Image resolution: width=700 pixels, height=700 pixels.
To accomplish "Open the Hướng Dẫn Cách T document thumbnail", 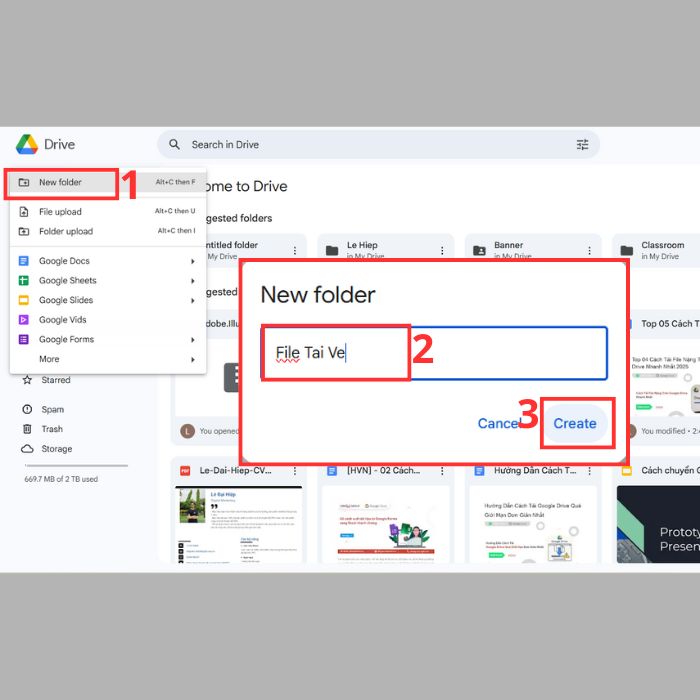I will tap(533, 525).
